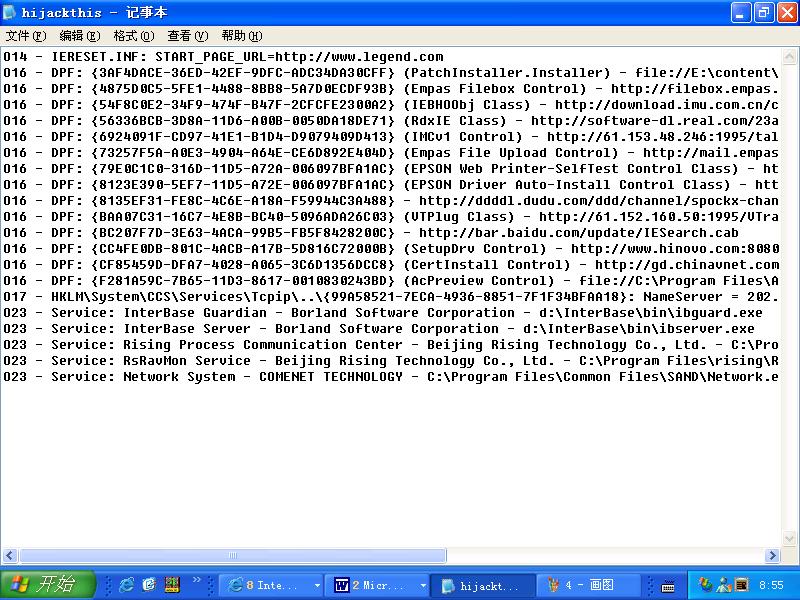Click the Network System COMENET line
This screenshot has height=600, width=800.
391,377
